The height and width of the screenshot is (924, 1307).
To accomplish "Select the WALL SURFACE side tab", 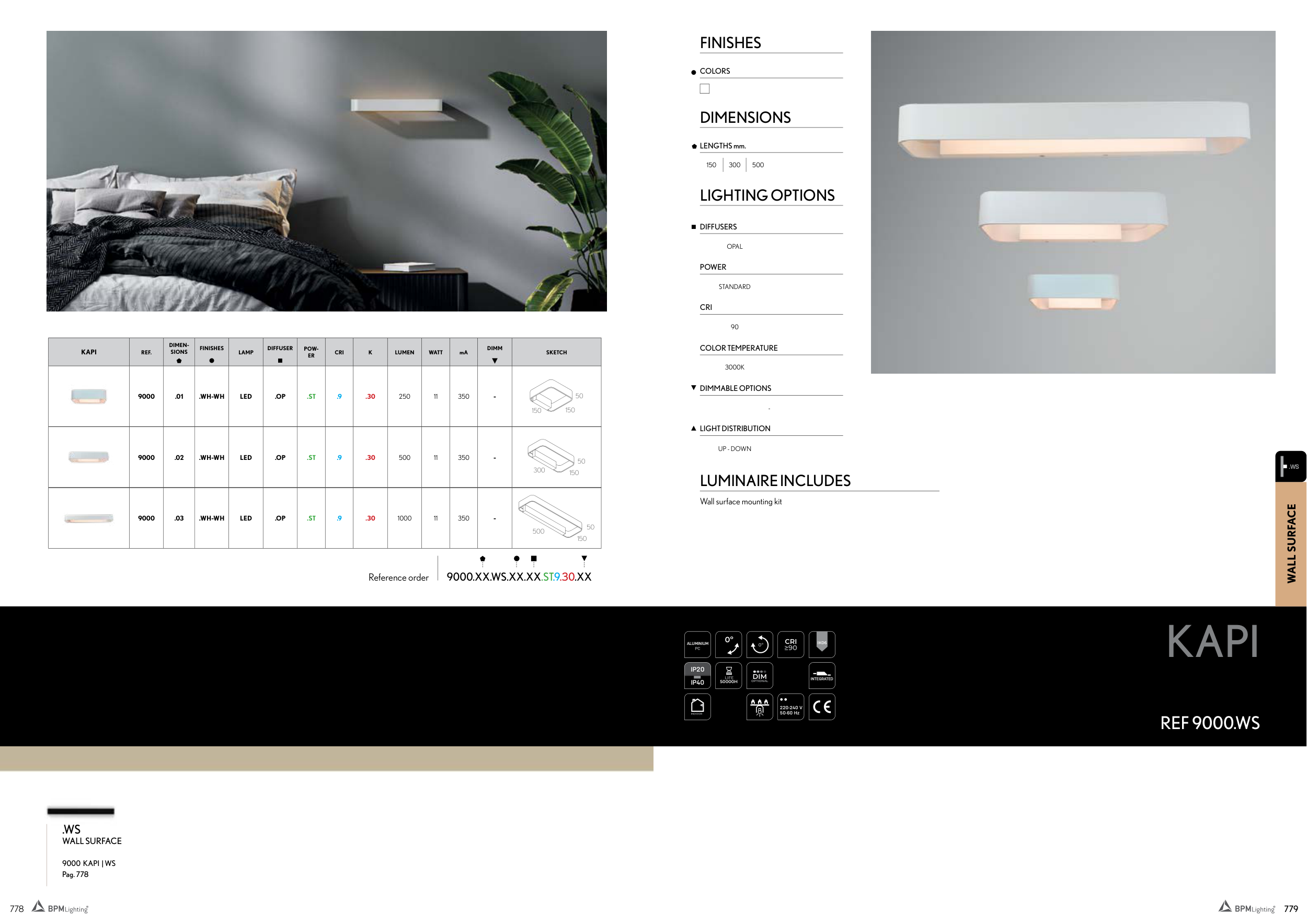I will click(x=1290, y=544).
